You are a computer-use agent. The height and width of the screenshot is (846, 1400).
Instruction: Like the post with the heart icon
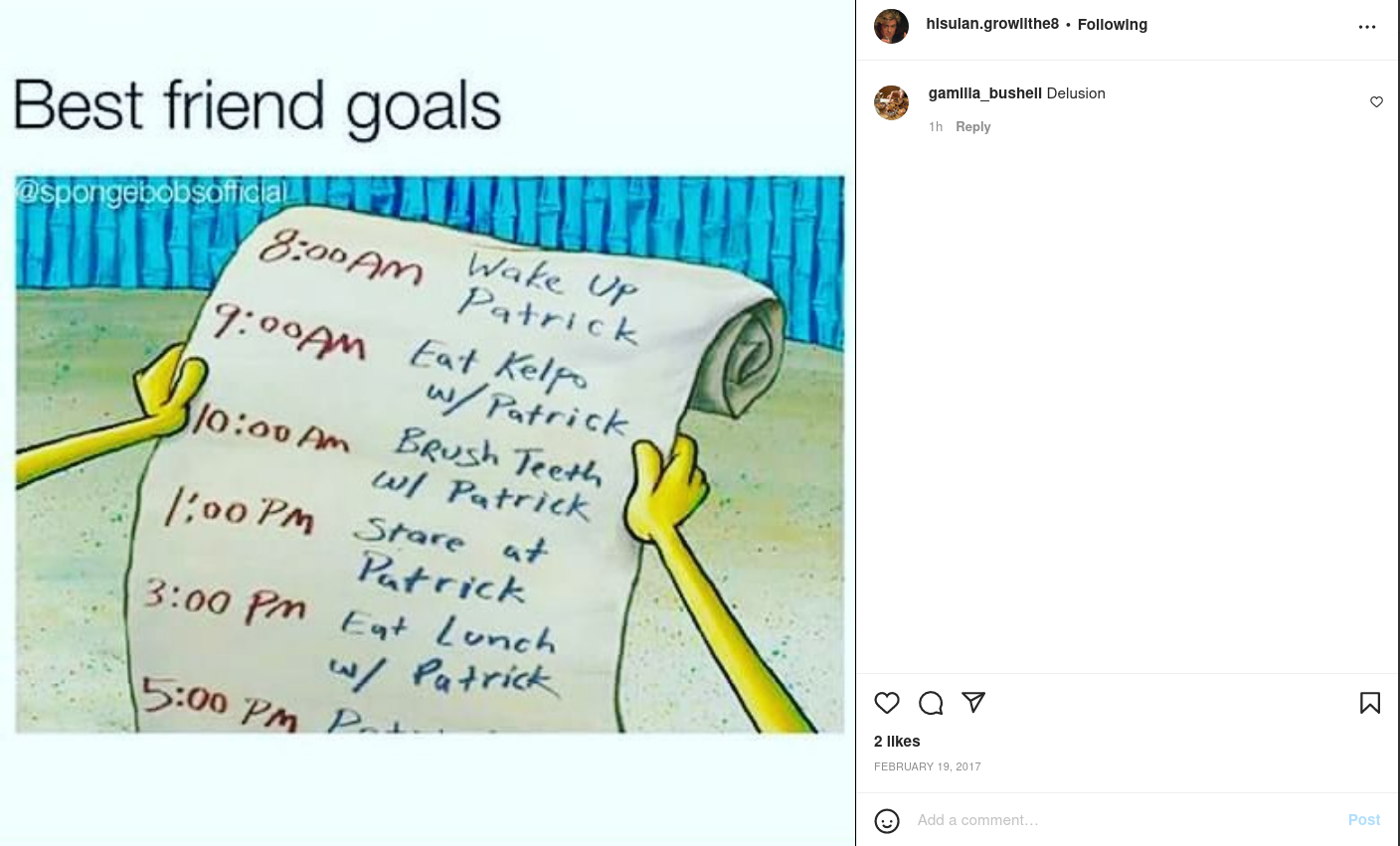click(887, 703)
